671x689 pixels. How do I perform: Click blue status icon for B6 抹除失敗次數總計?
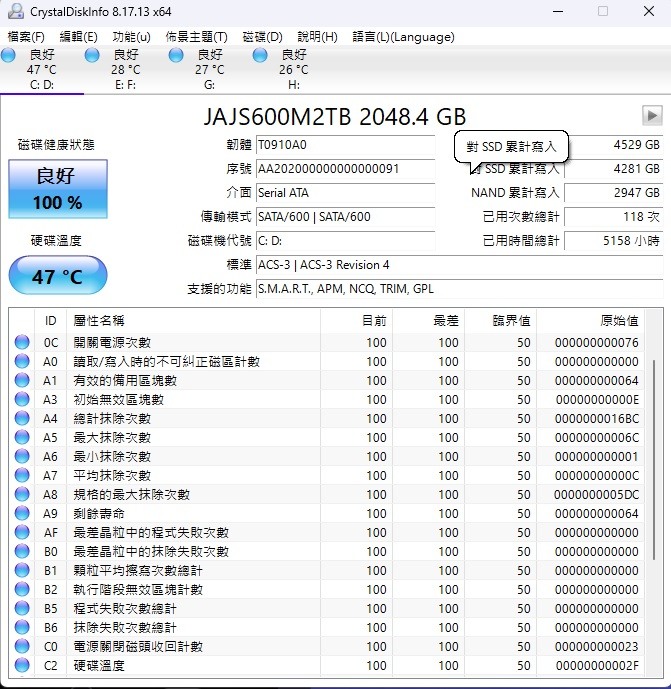click(x=22, y=627)
